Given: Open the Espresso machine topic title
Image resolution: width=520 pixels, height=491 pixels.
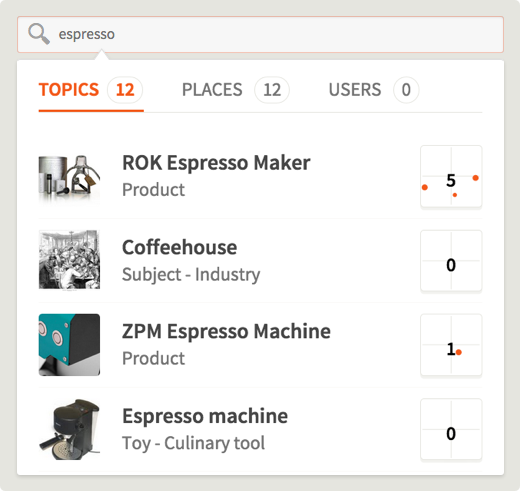Looking at the screenshot, I should [205, 416].
